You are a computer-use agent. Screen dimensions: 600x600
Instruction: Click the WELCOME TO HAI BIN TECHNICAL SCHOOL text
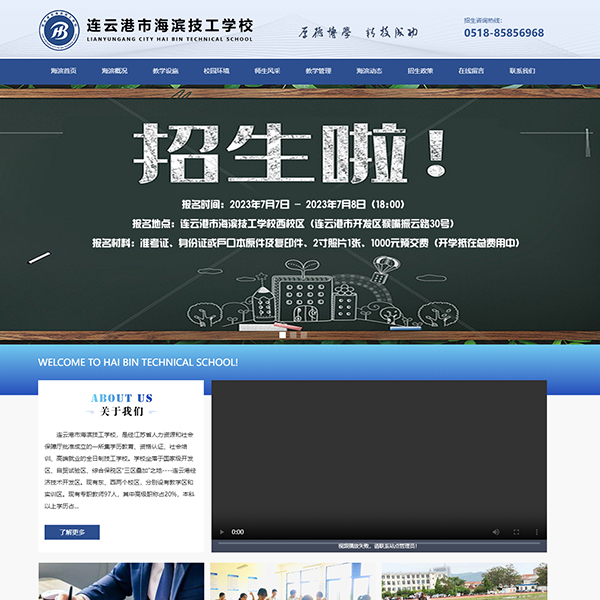coord(138,362)
